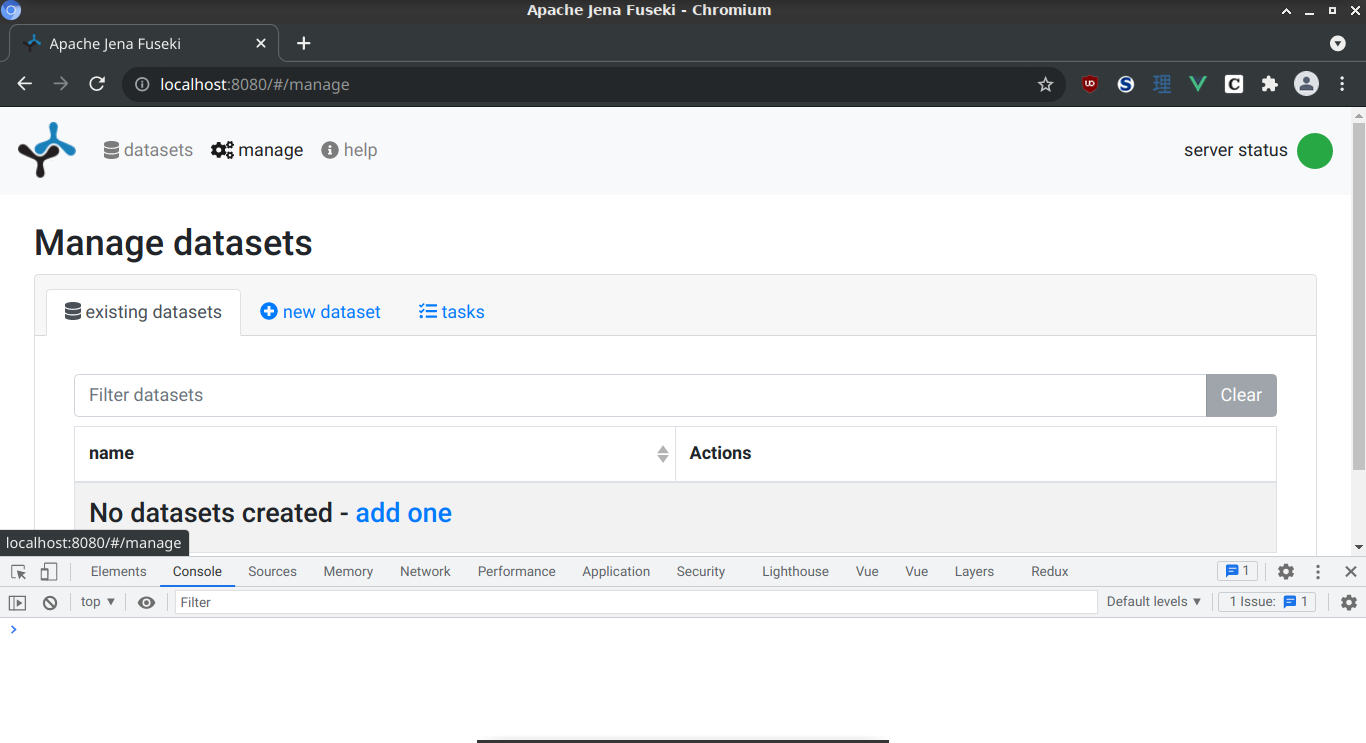
Task: Click the green server status indicator
Action: [1314, 150]
